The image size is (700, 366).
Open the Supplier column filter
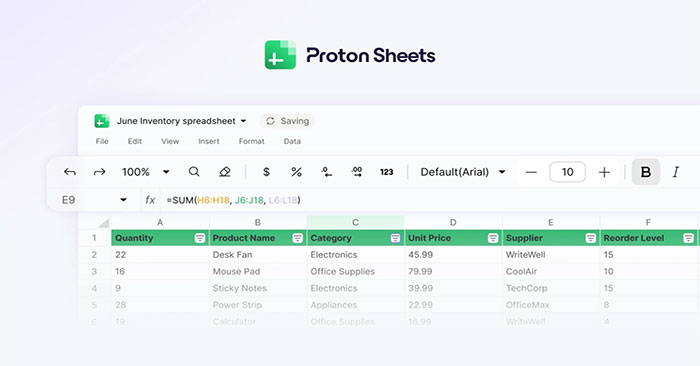pos(591,238)
